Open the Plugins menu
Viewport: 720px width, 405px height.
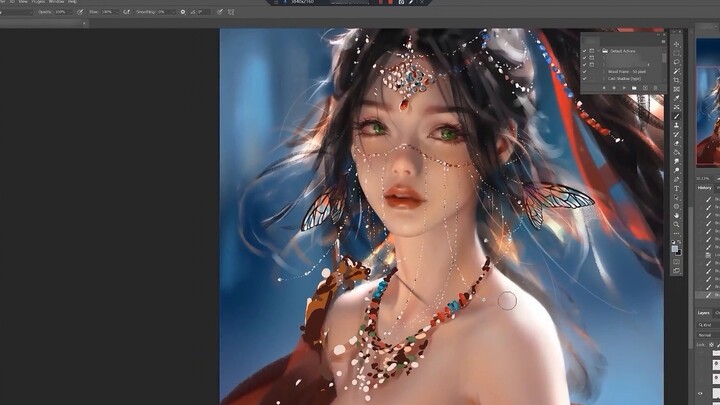(x=38, y=2)
